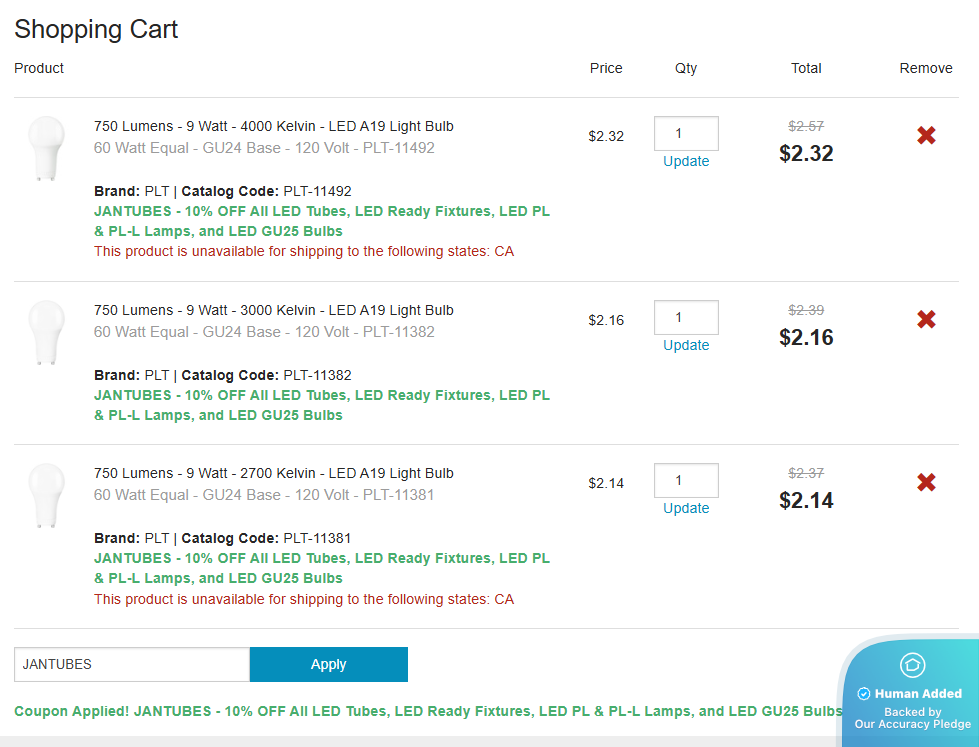Remove the 2700 Kelvin bulb from cart

(x=926, y=483)
